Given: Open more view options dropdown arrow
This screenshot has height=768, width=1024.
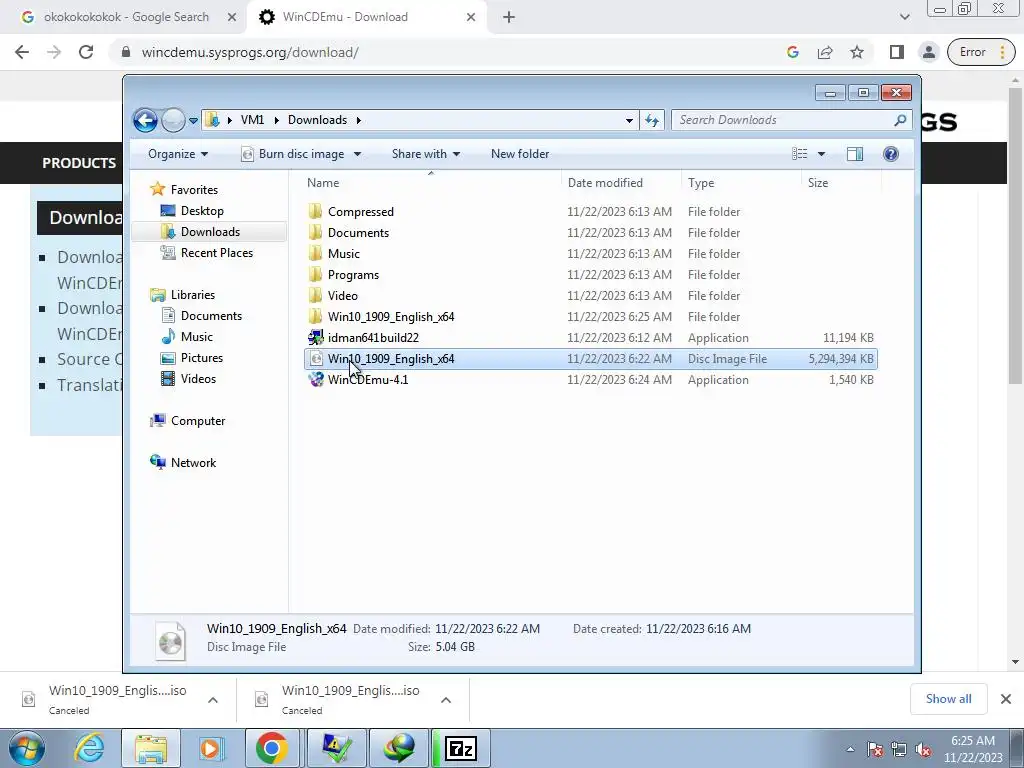Looking at the screenshot, I should coord(822,154).
